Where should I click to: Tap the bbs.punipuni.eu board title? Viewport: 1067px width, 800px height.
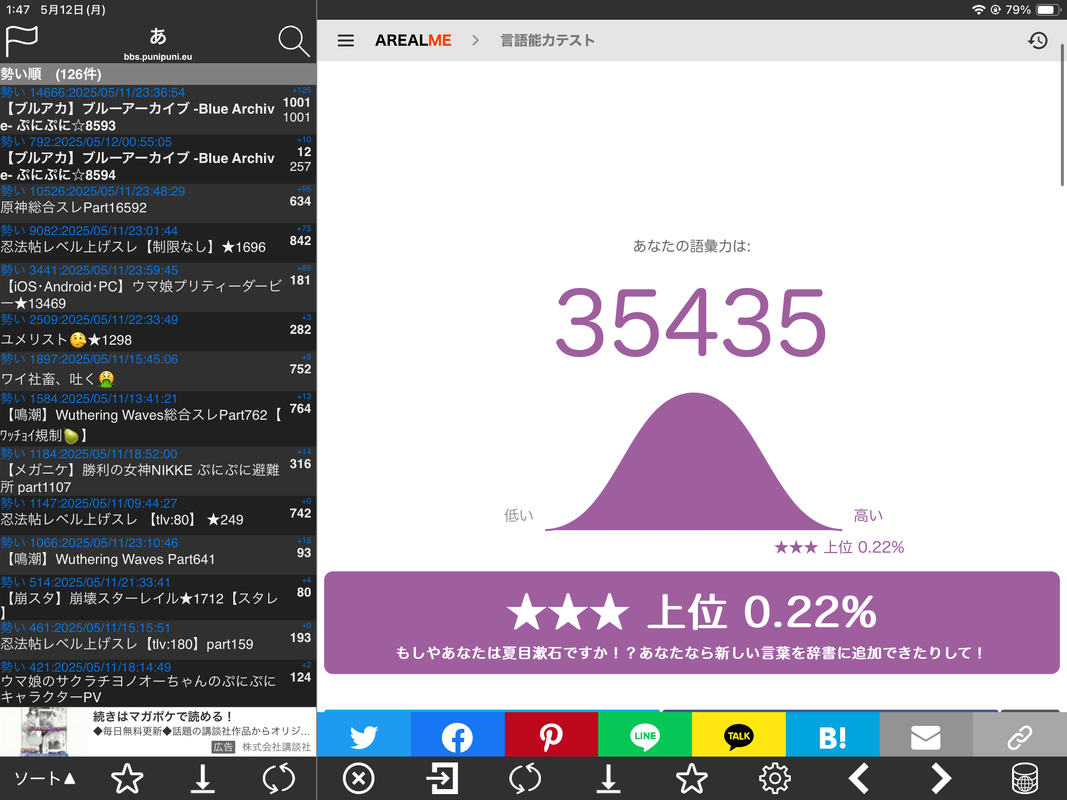[x=158, y=57]
